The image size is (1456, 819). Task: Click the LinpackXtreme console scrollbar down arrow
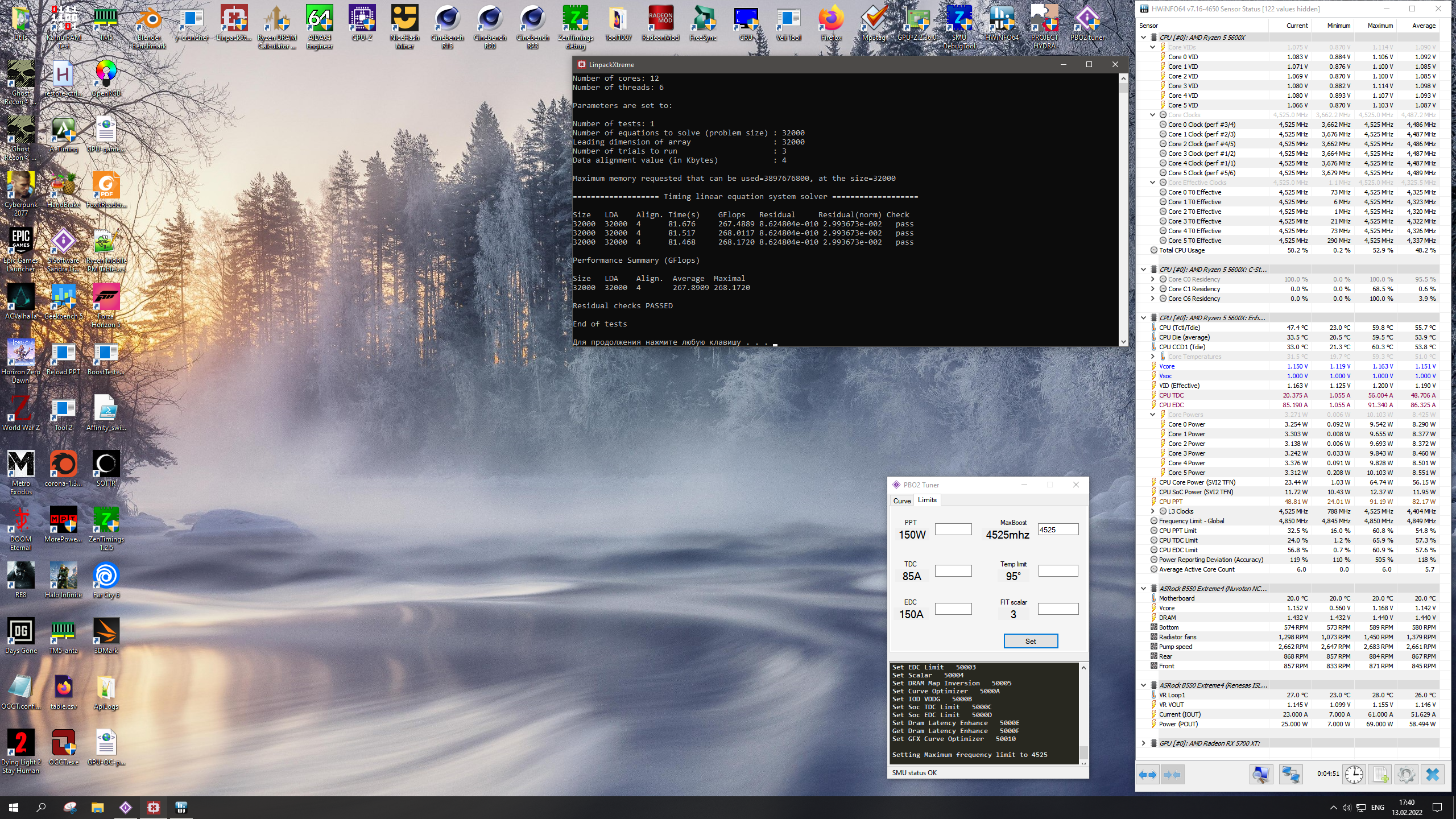point(1123,342)
